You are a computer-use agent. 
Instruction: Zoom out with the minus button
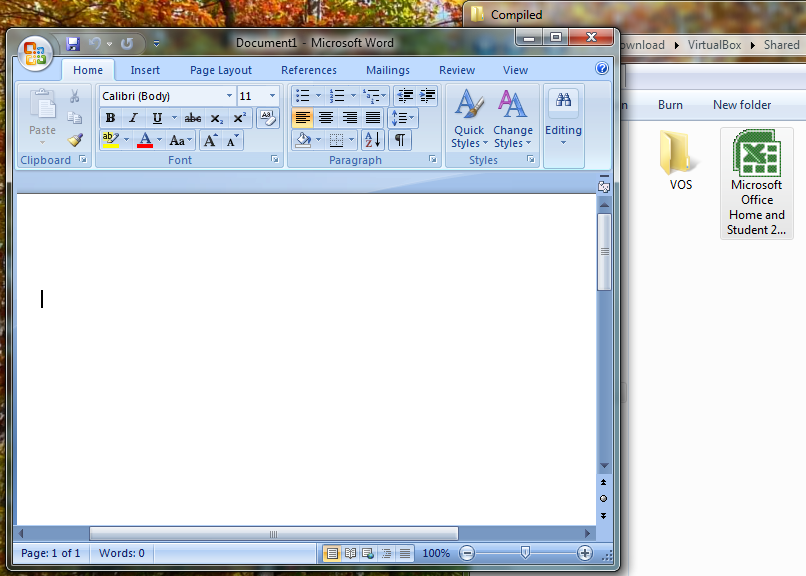[x=467, y=553]
